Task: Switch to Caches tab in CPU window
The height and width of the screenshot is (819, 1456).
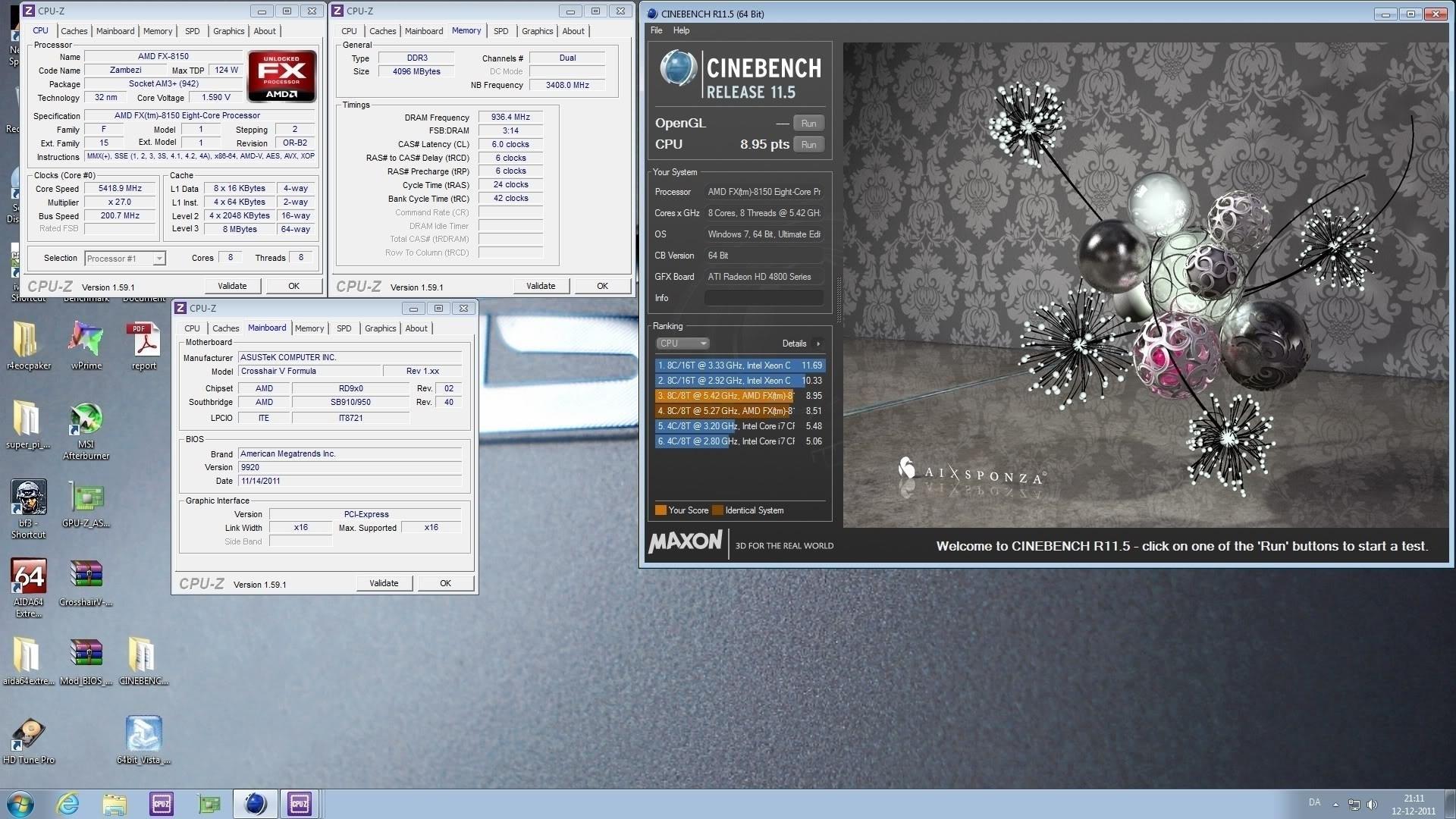Action: [74, 31]
